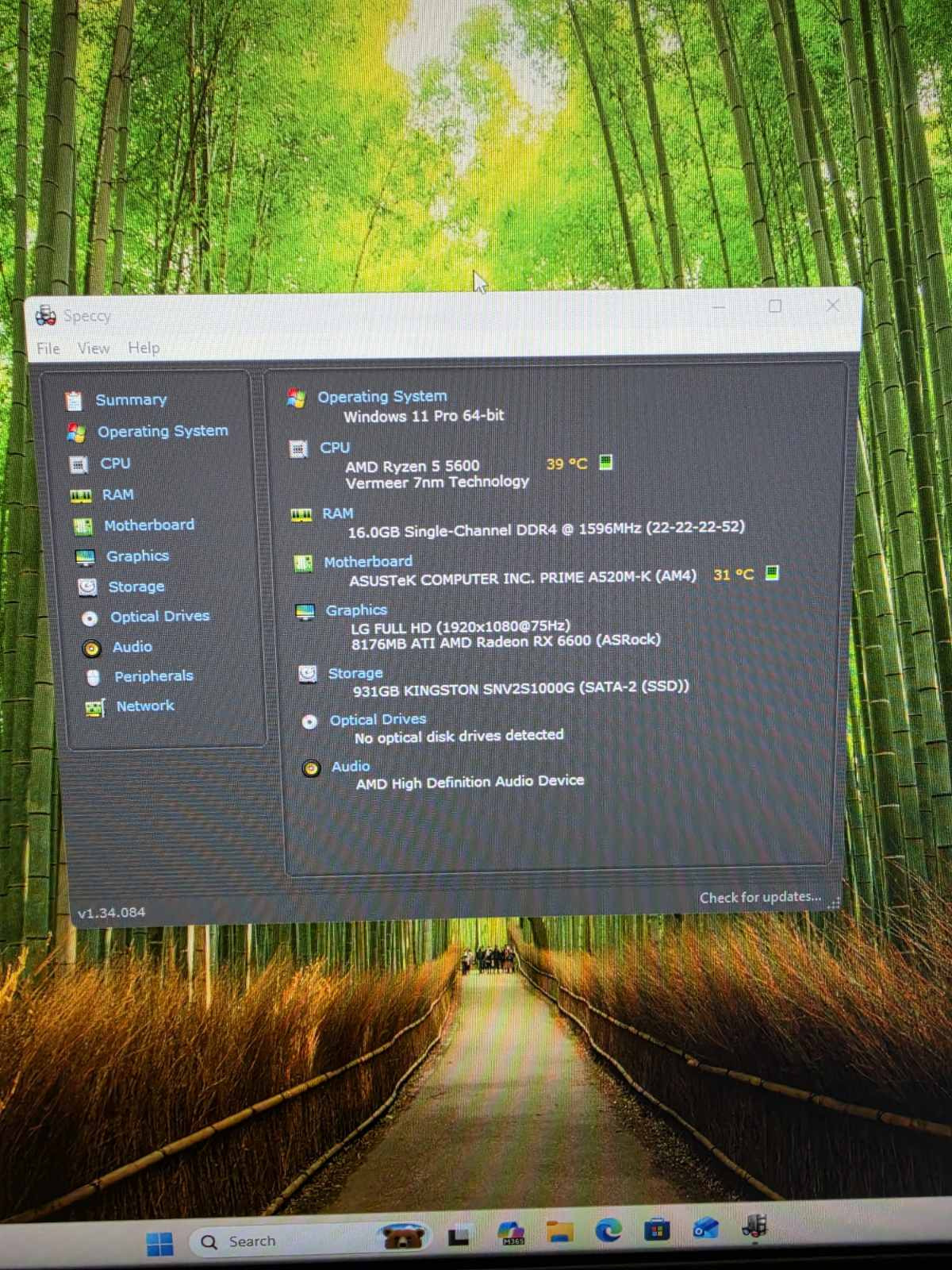Select Optical Drives in the sidebar

pos(160,616)
